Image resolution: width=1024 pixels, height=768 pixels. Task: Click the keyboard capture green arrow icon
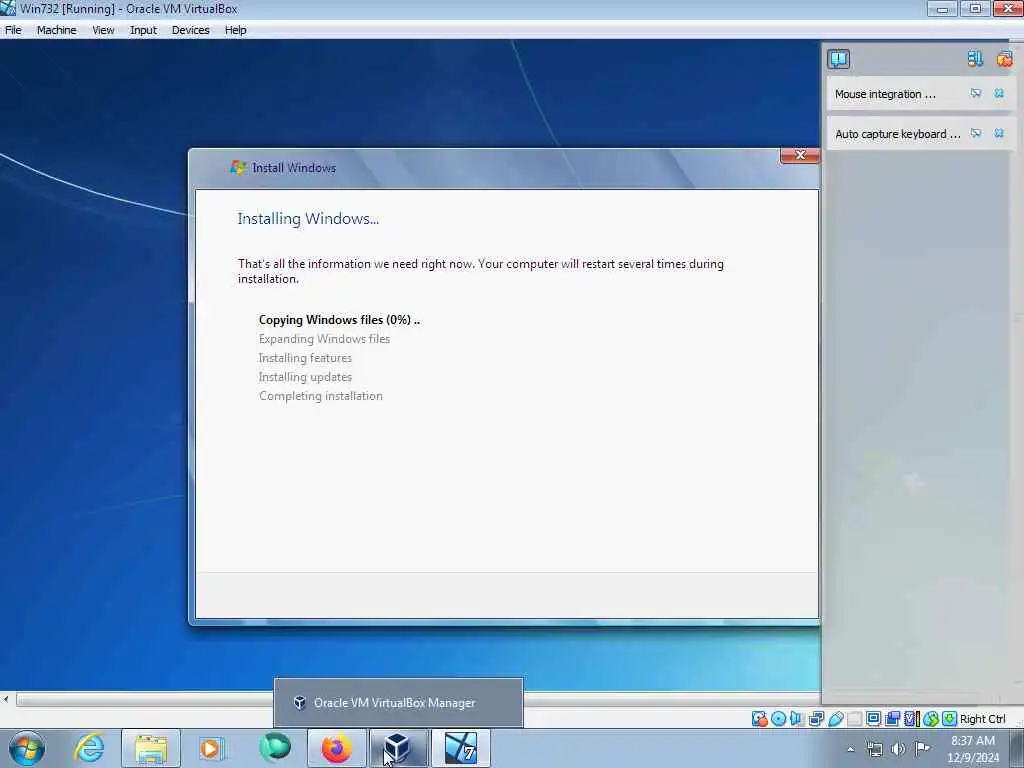point(950,719)
